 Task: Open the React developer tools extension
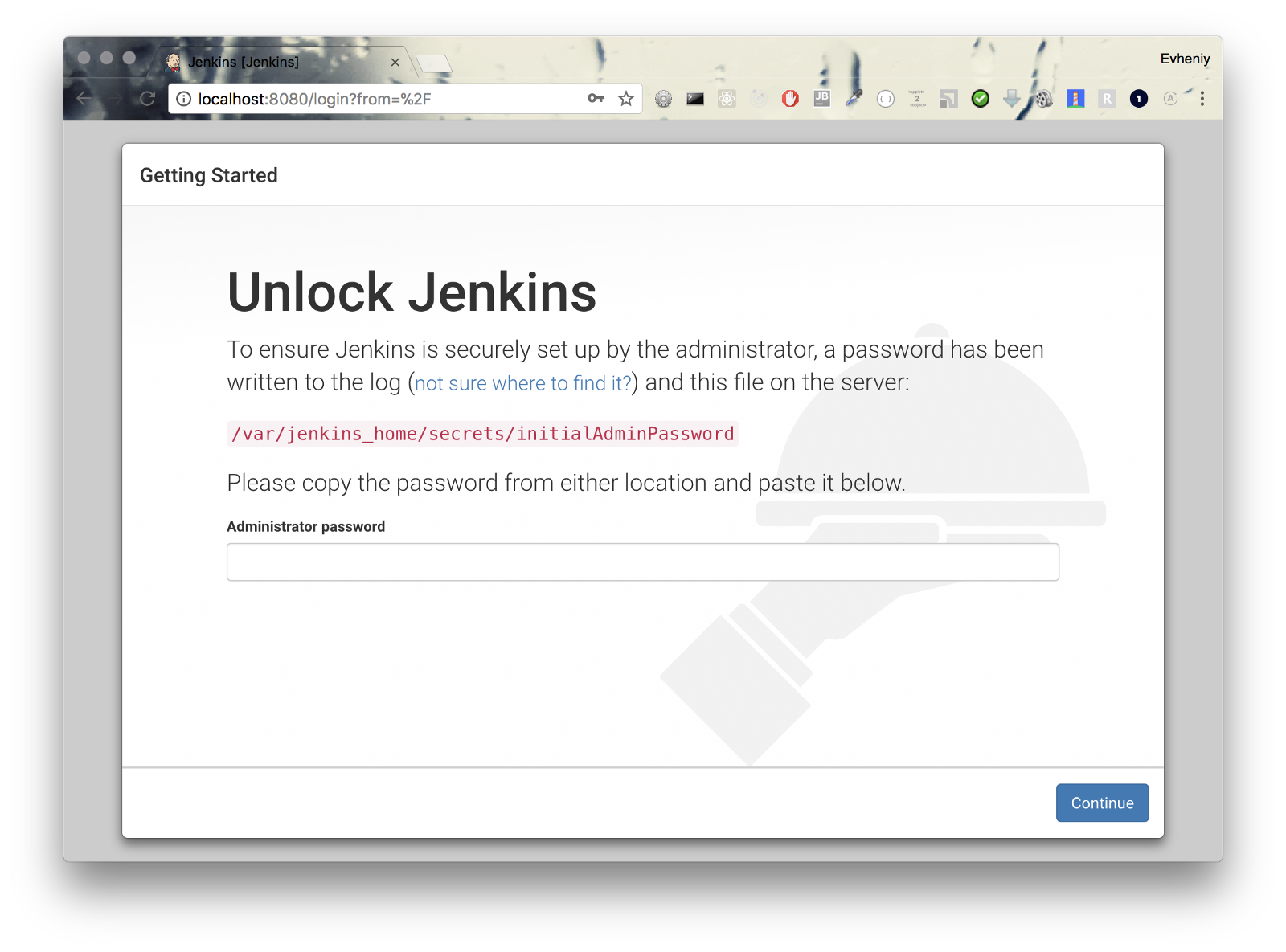[727, 99]
